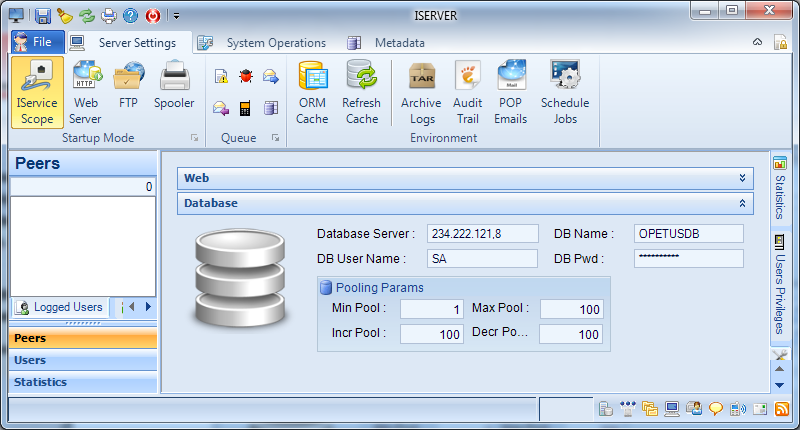Click the lock page icon at ribbon right

coord(780,42)
